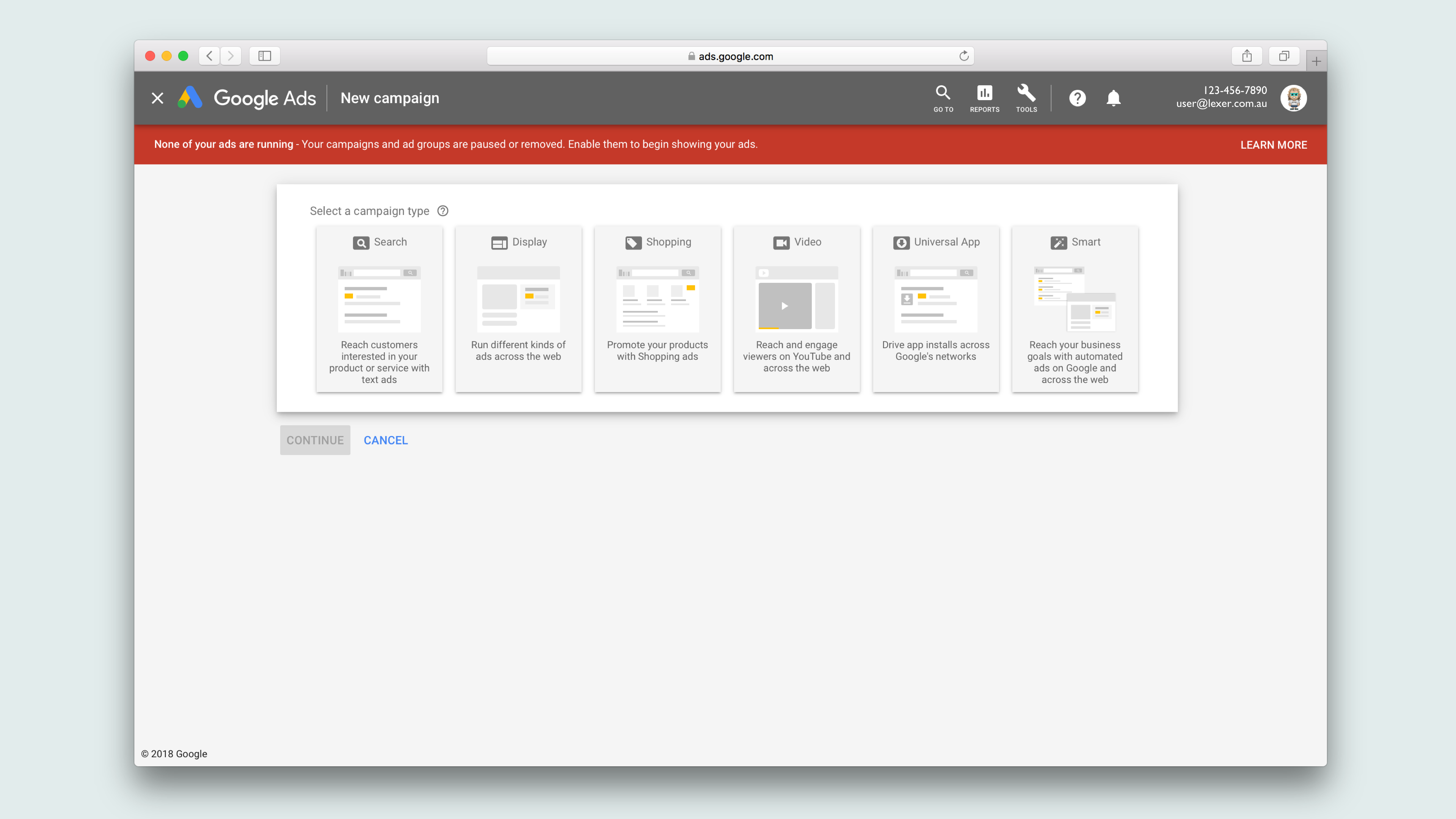The image size is (1456, 819).
Task: Click the help question mark icon
Action: (1077, 98)
